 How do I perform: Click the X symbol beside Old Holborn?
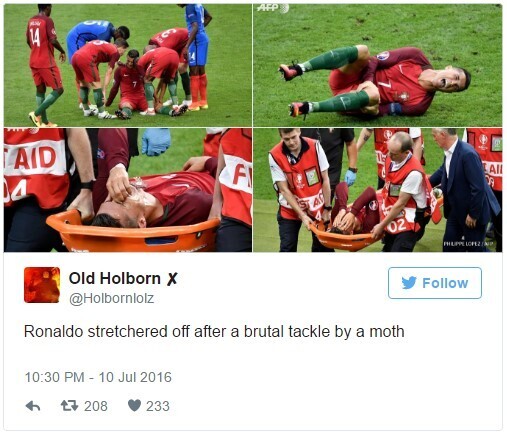coord(172,279)
